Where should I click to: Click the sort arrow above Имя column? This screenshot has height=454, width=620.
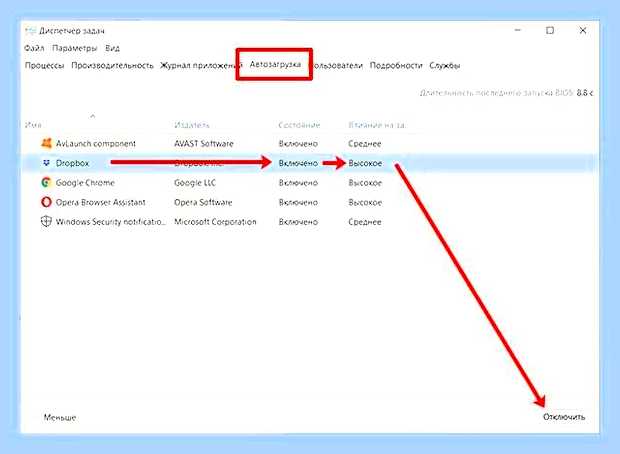pyautogui.click(x=93, y=116)
